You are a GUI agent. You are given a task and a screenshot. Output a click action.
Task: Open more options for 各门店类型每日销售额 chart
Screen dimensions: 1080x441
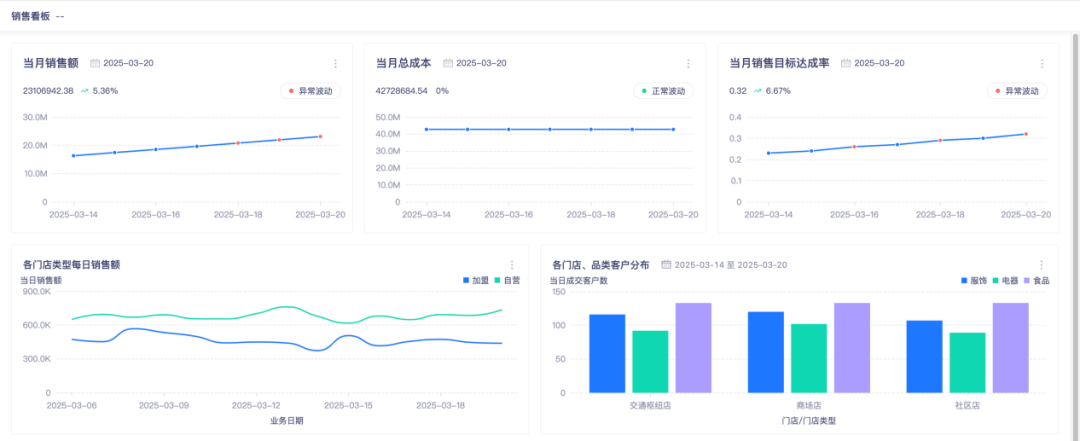(512, 265)
